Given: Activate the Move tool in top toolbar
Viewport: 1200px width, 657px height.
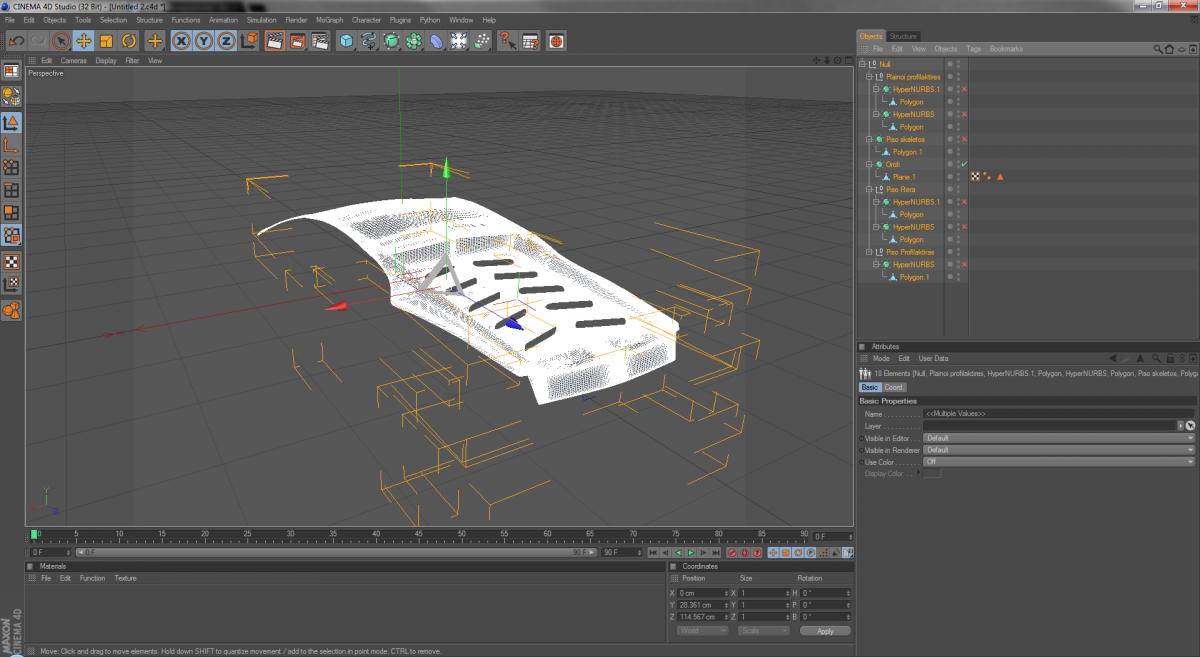Looking at the screenshot, I should [84, 41].
